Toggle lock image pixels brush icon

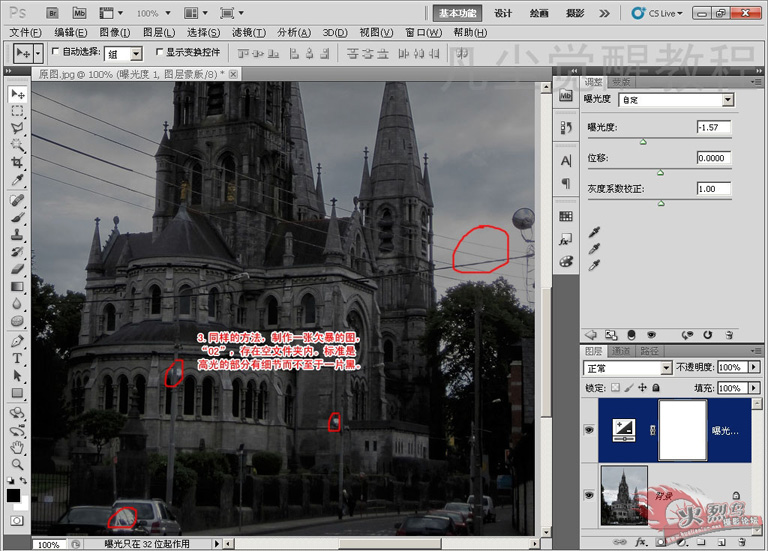pyautogui.click(x=629, y=387)
